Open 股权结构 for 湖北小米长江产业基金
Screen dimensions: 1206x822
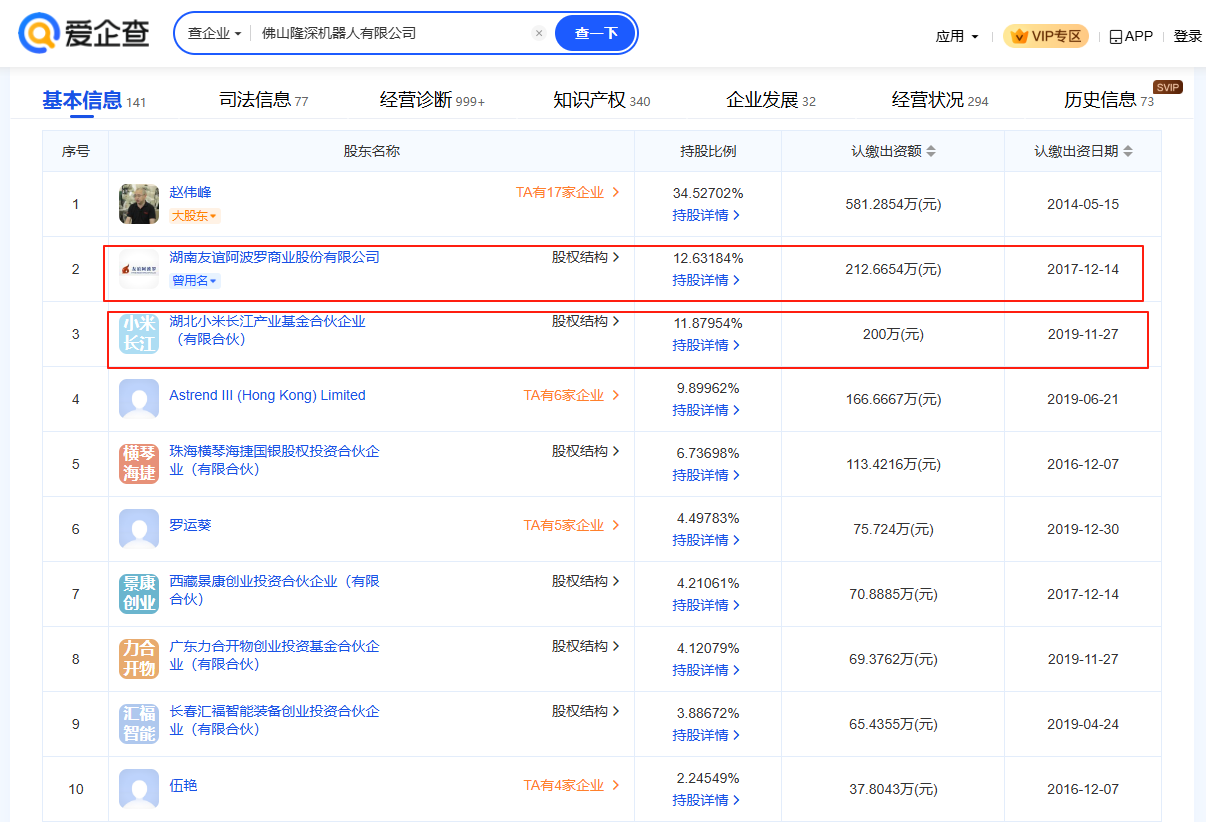[586, 321]
